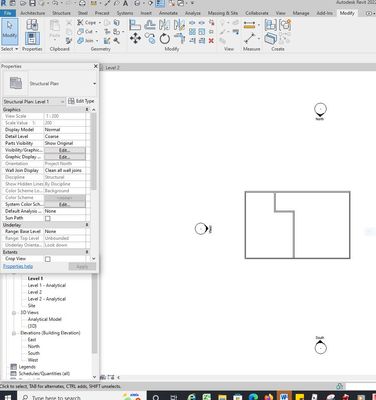Click Visibility/Graphics Edit button

coord(65,150)
